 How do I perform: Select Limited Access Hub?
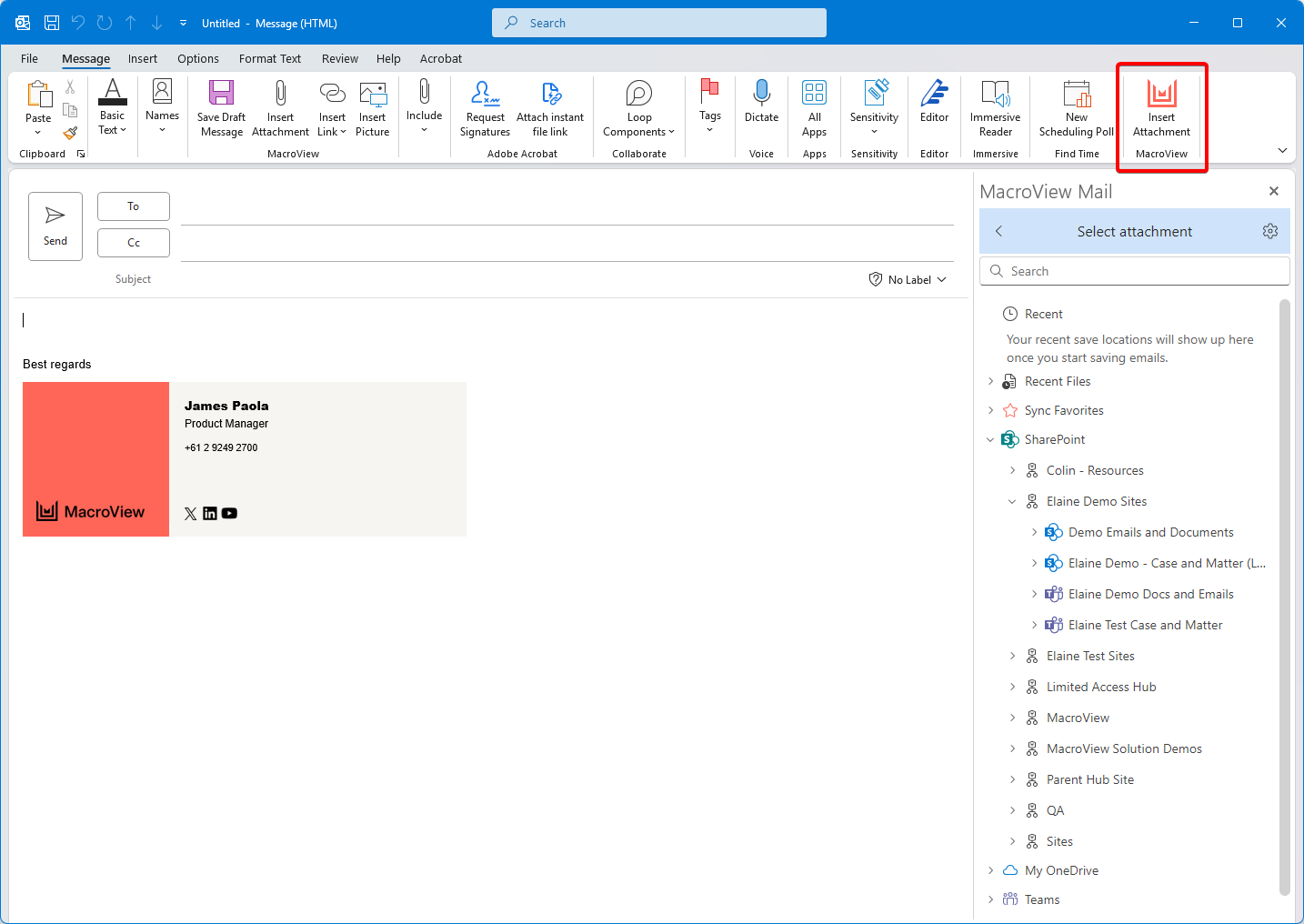coord(1101,687)
